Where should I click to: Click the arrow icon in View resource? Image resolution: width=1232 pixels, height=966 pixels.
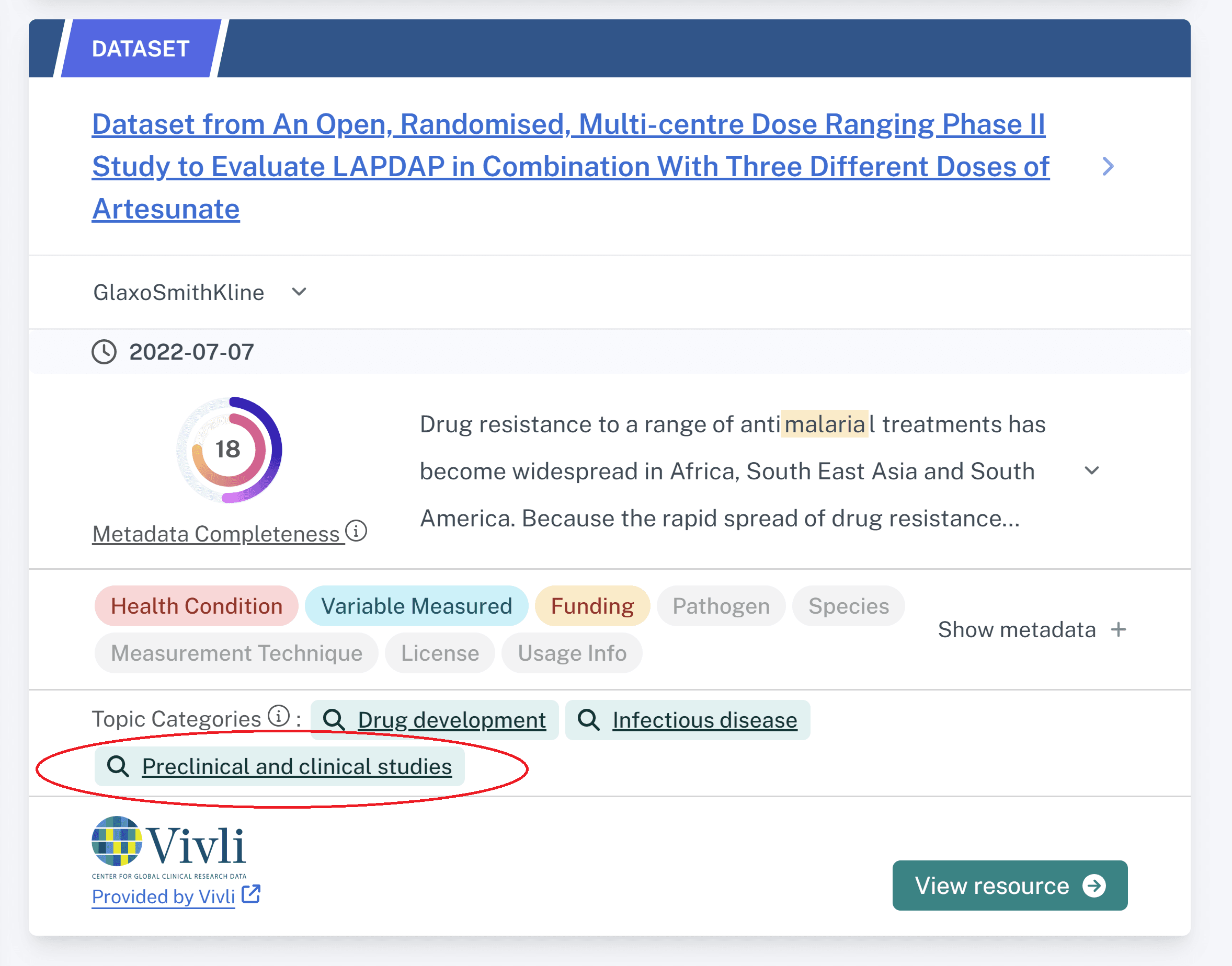(1094, 885)
